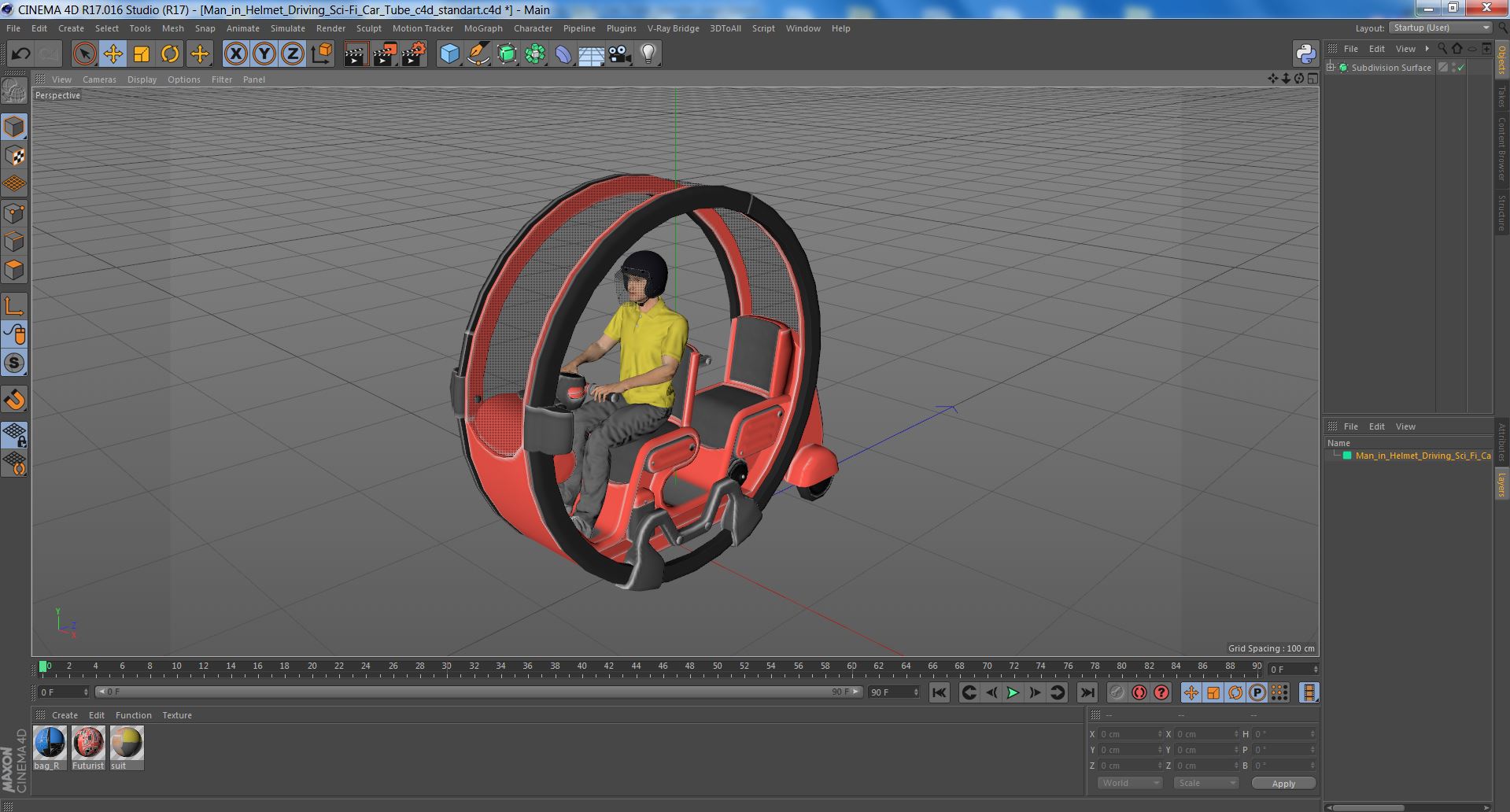Open the World coordinate dropdown
This screenshot has width=1510, height=812.
pyautogui.click(x=1130, y=783)
